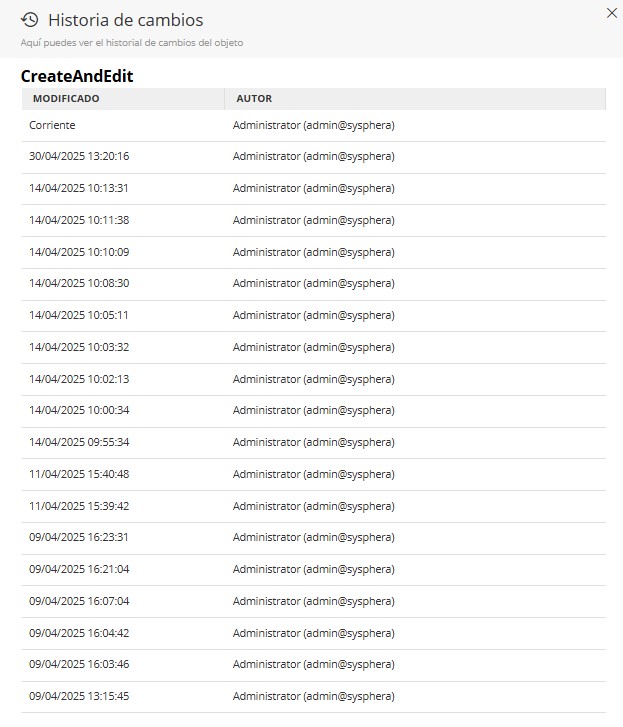Select the 14/04/2025 09:55:34 version
The image size is (623, 727).
point(79,442)
